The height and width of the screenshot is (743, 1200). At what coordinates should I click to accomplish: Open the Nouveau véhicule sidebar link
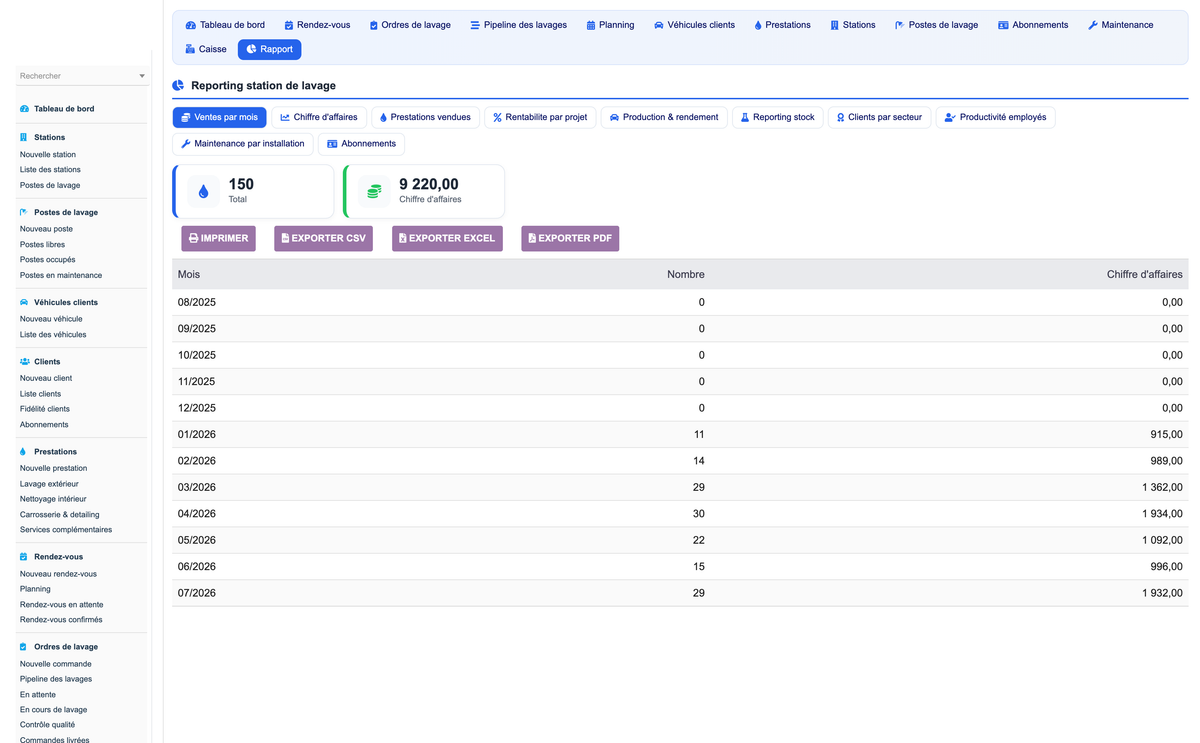pos(51,319)
